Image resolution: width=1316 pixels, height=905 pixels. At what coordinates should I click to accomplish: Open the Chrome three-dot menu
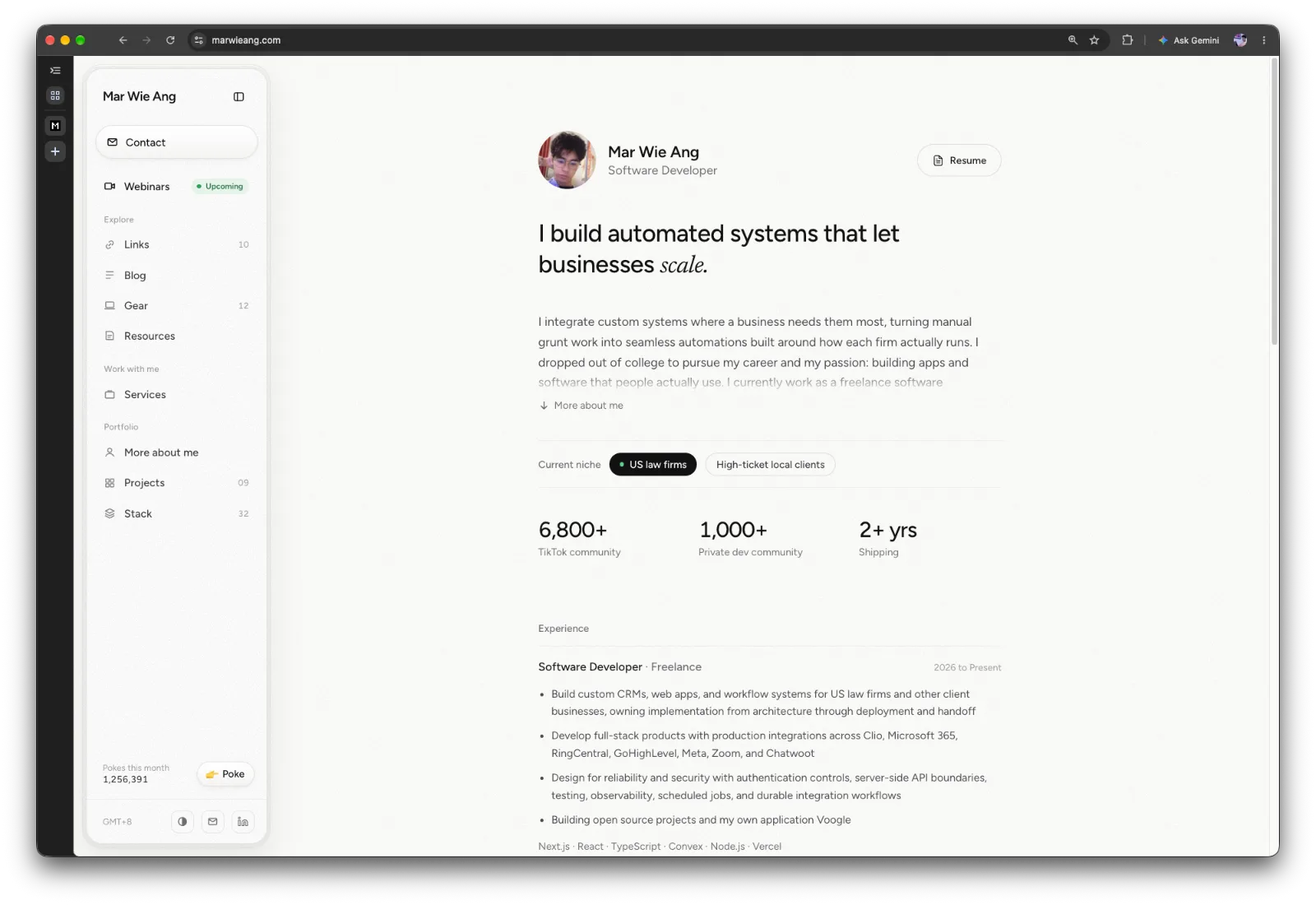(x=1264, y=40)
